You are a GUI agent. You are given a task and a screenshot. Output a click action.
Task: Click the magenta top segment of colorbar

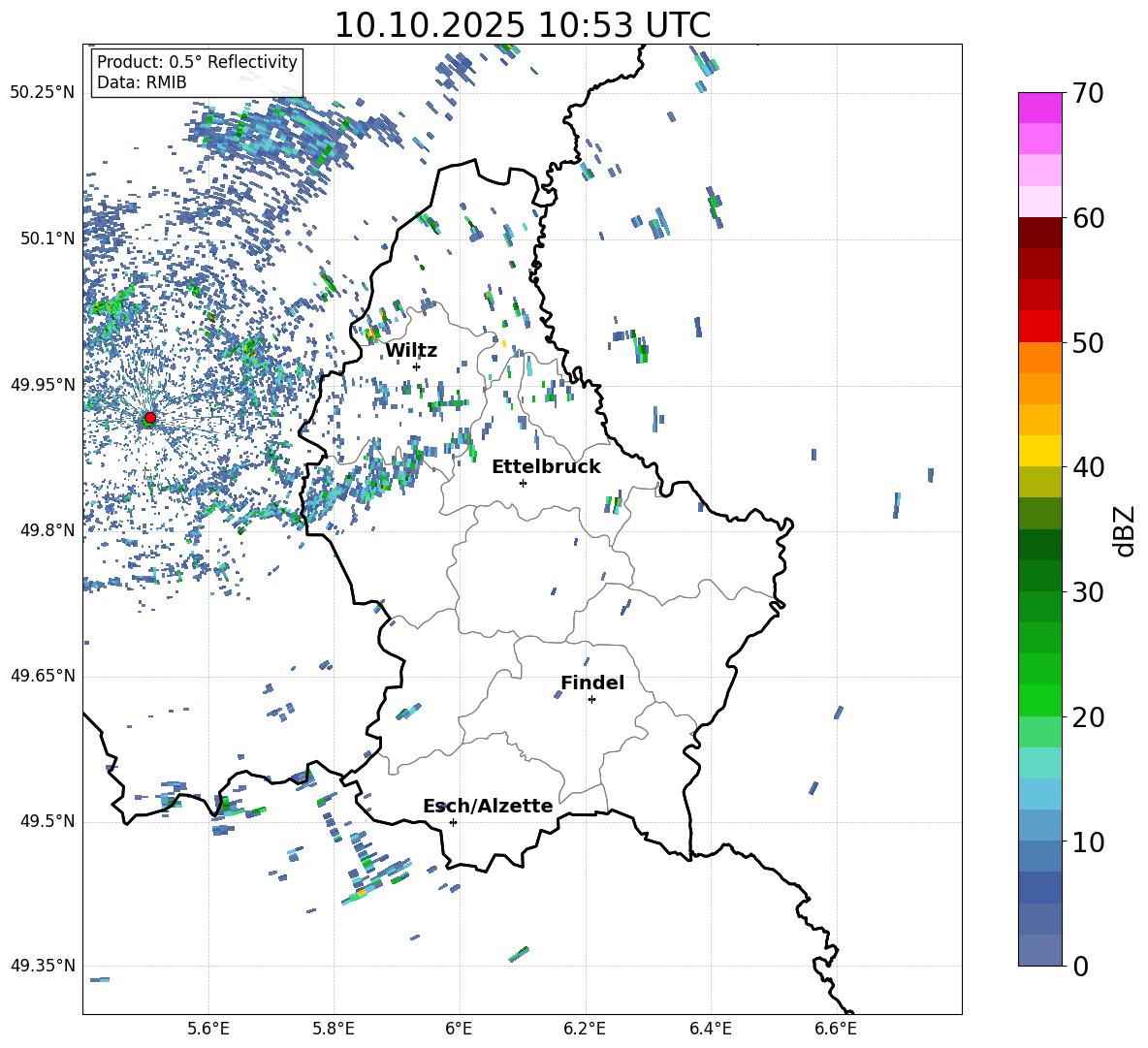click(1040, 108)
